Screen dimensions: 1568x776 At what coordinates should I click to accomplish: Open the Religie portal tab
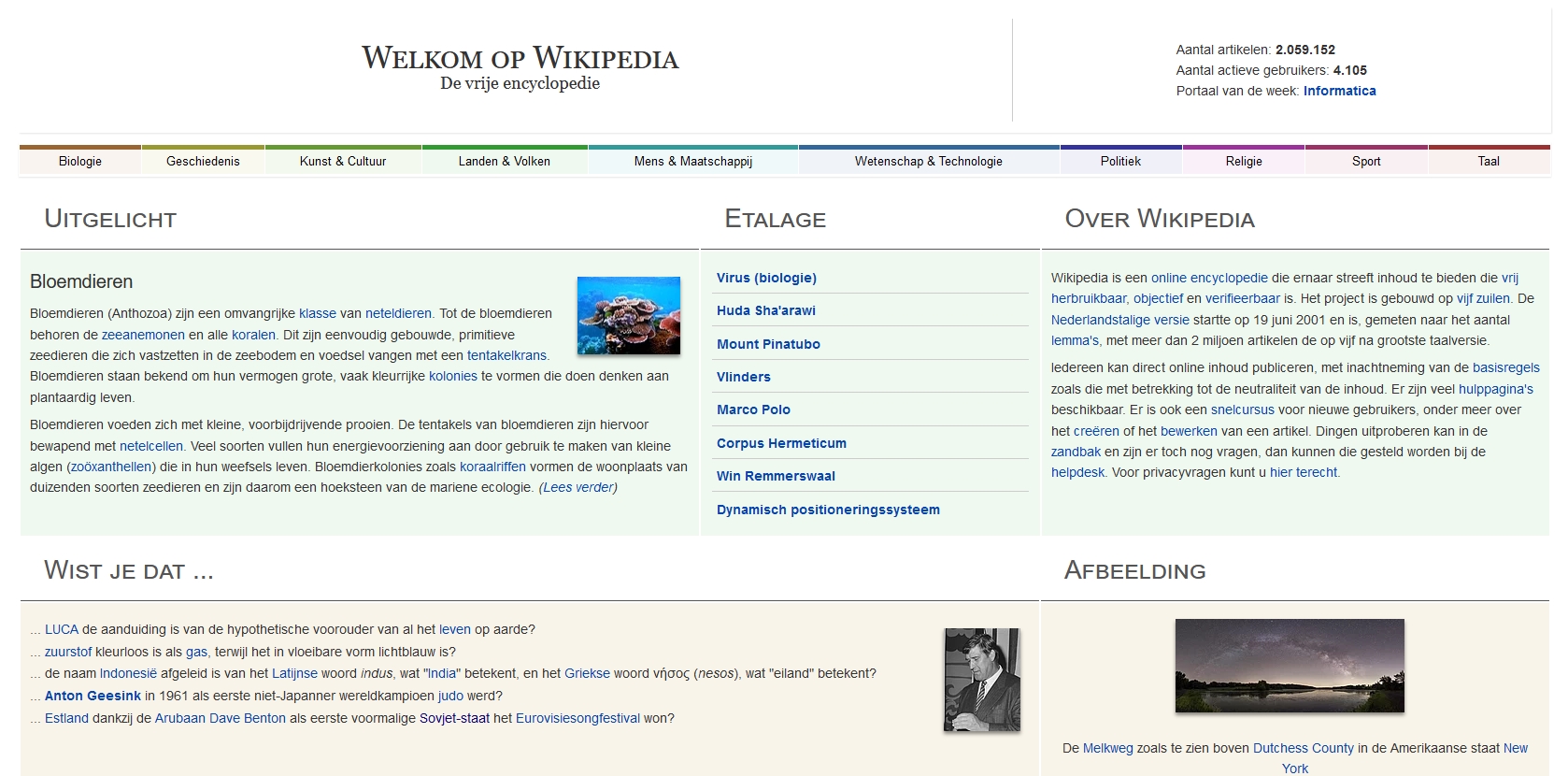(1244, 161)
